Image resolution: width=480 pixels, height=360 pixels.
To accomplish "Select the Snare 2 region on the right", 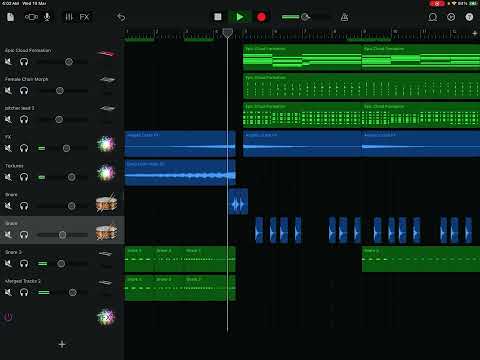I will pos(421,259).
